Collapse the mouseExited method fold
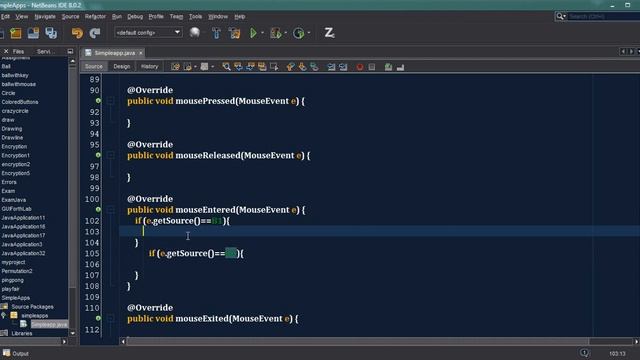The width and height of the screenshot is (640, 360). pos(111,318)
